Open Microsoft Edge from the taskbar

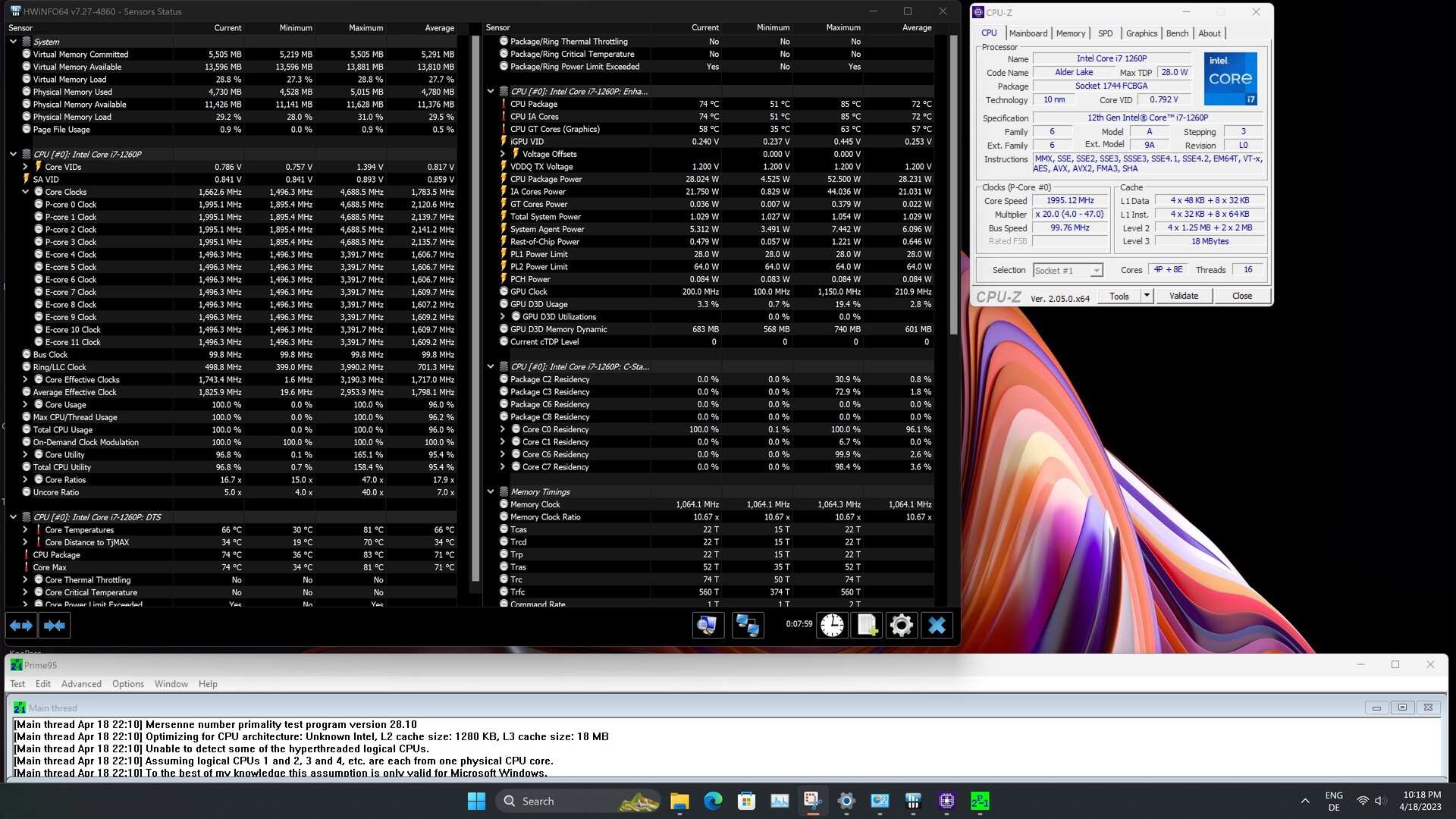(x=713, y=801)
